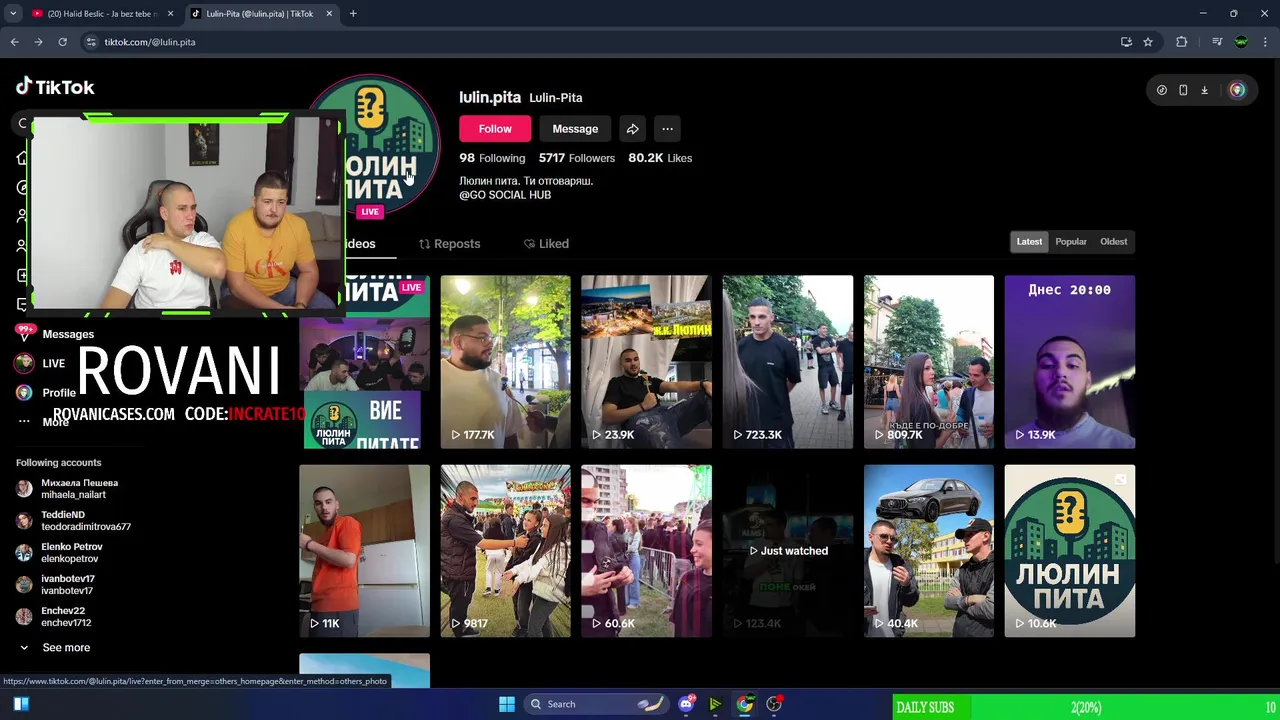Open the video with 177.7K views

505,362
